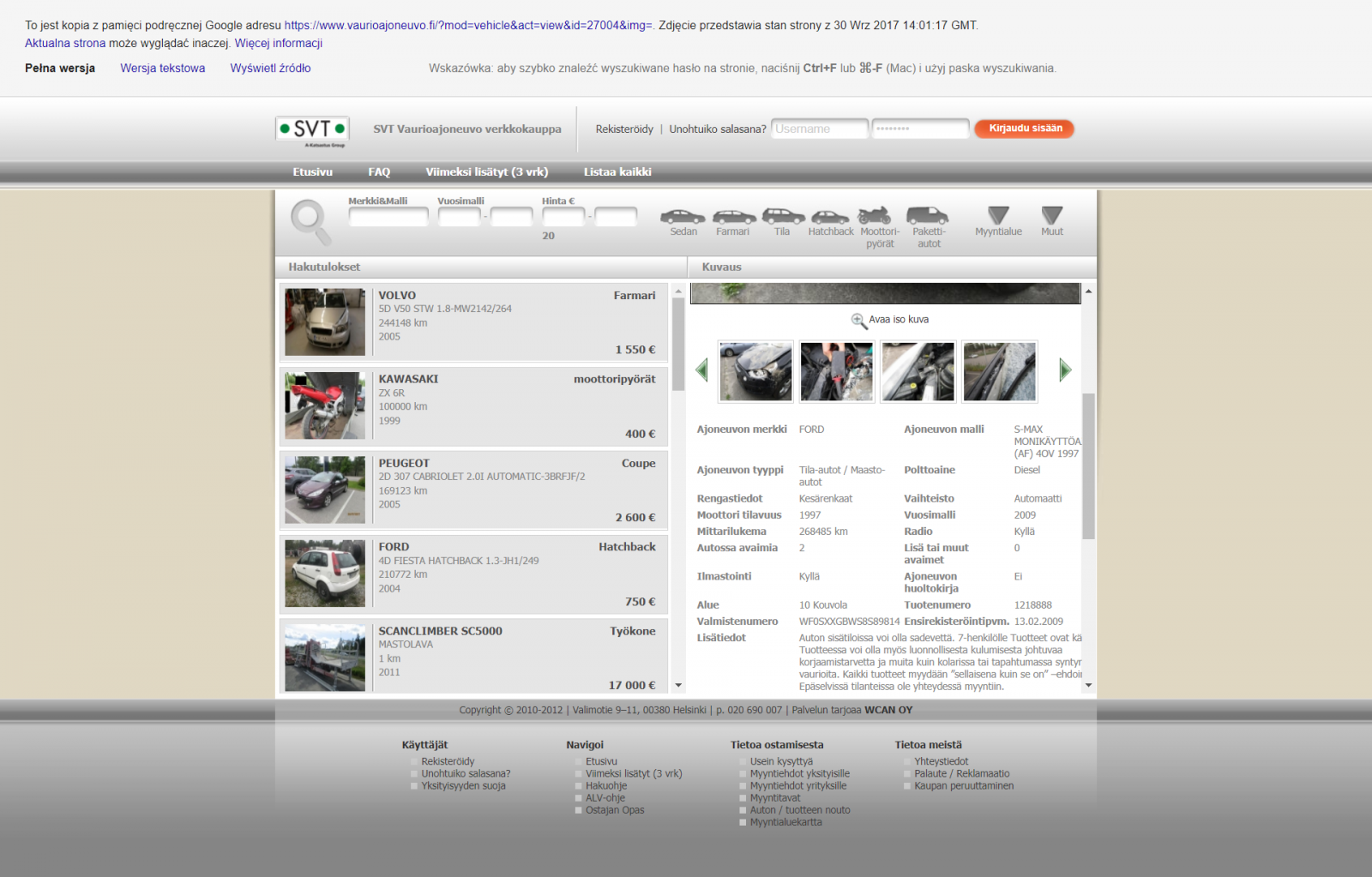This screenshot has height=877, width=1372.
Task: Open fourth gallery thumbnail of windshield wiper
Action: tap(1000, 371)
